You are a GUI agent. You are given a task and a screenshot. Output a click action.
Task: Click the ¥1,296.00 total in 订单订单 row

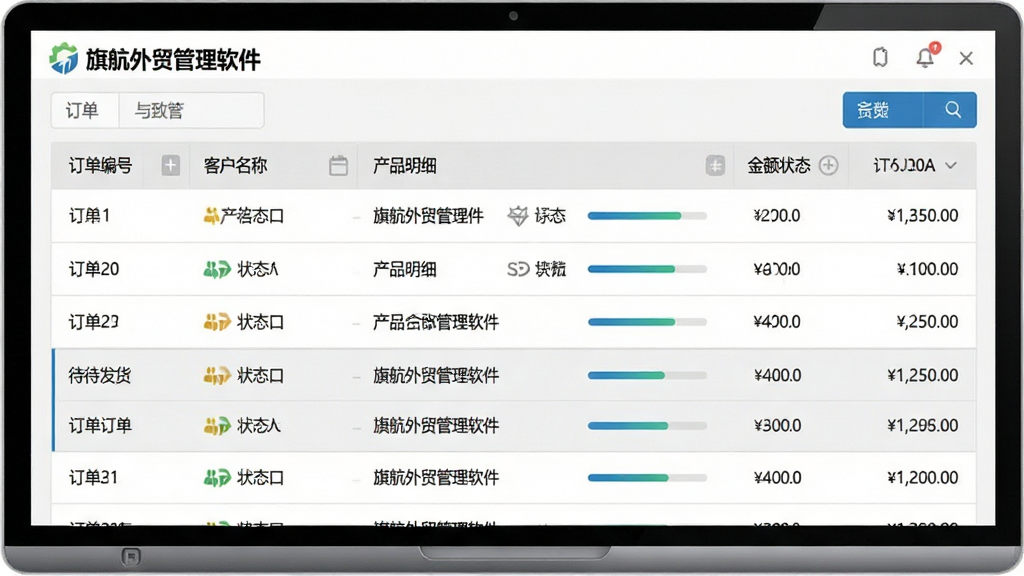(923, 426)
